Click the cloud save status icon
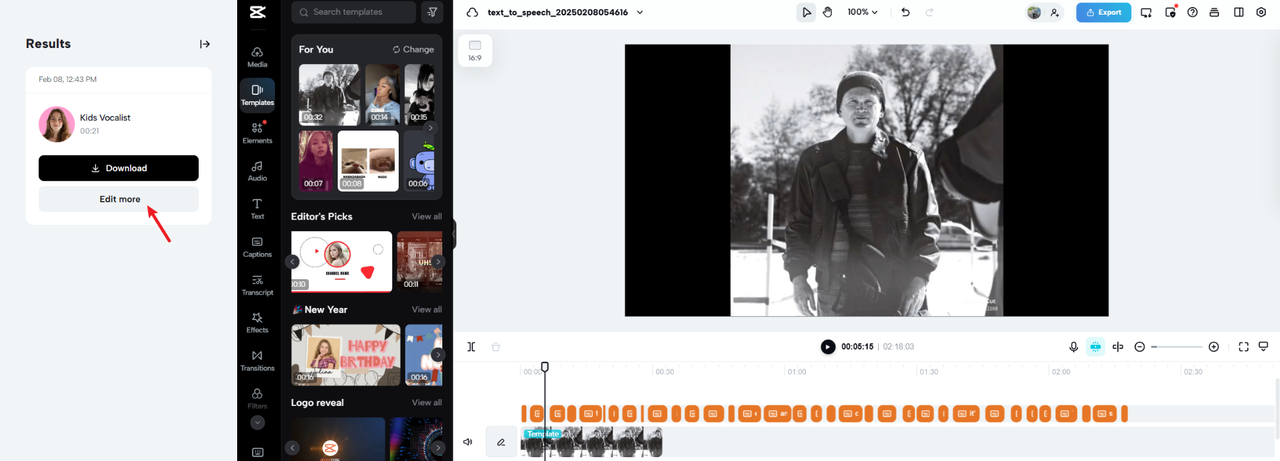Viewport: 1280px width, 461px height. pyautogui.click(x=473, y=12)
